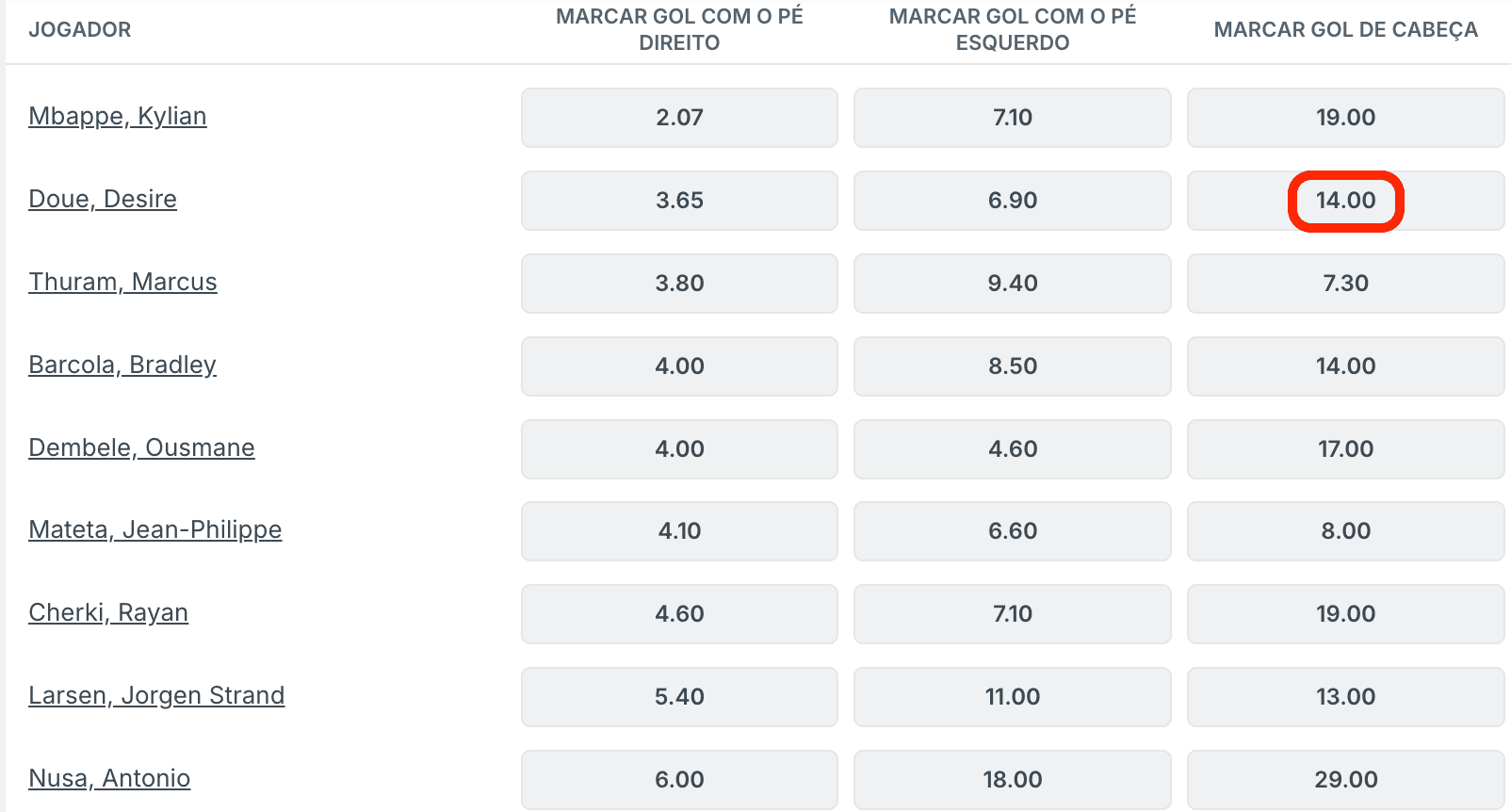Open Barcola, Bradley player link

click(x=122, y=365)
